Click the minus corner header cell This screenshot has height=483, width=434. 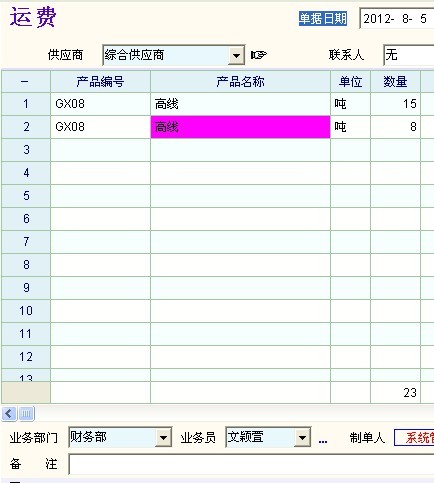26,82
